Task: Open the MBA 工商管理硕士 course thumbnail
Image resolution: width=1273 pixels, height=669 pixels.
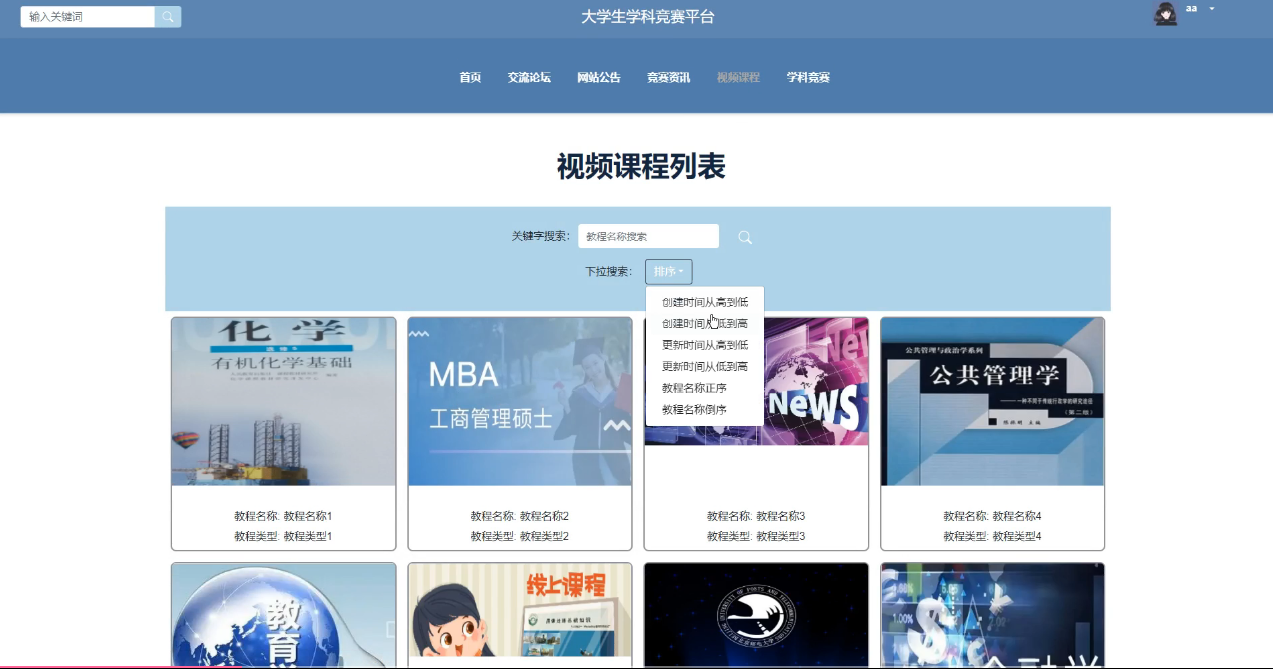Action: click(x=520, y=402)
